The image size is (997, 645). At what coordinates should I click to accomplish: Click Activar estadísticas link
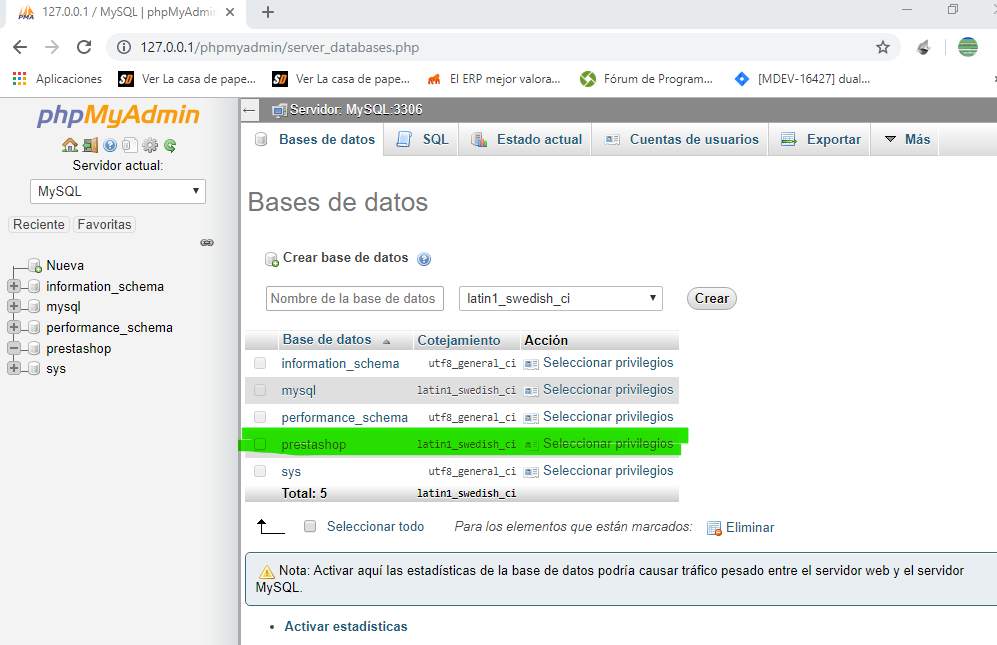[346, 627]
